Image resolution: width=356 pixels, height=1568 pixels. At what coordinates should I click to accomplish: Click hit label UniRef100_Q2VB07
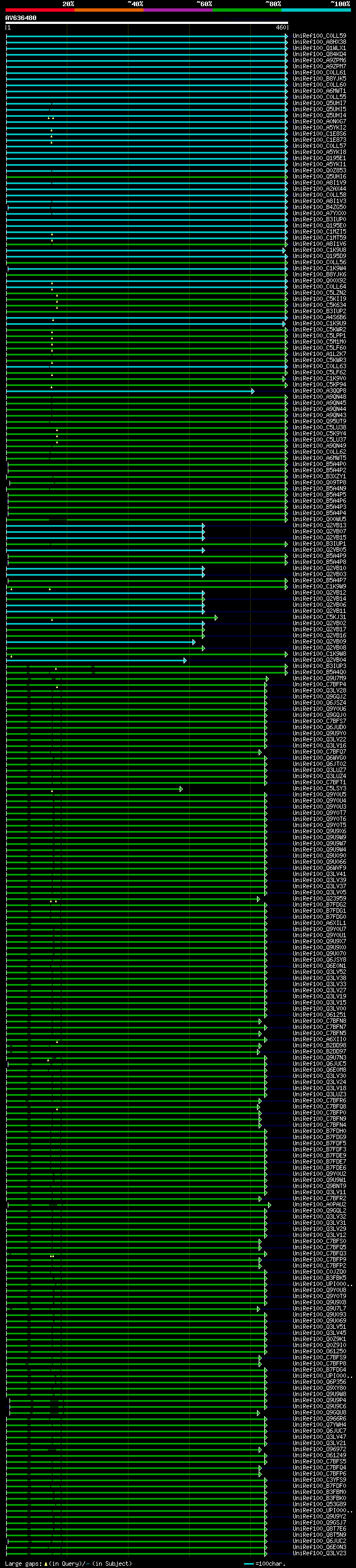(x=319, y=531)
